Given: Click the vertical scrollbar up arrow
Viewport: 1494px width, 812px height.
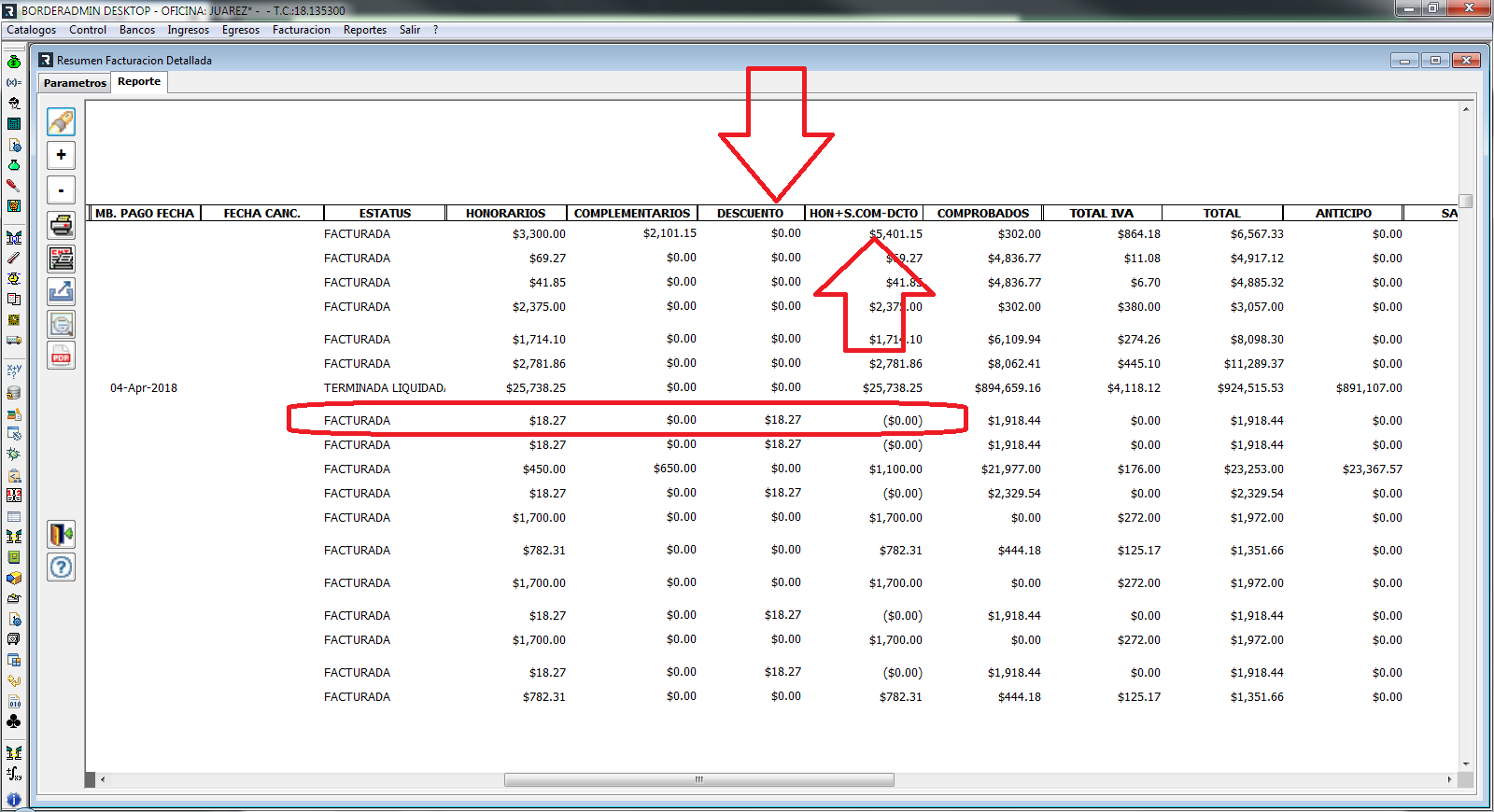Looking at the screenshot, I should coord(1466,109).
